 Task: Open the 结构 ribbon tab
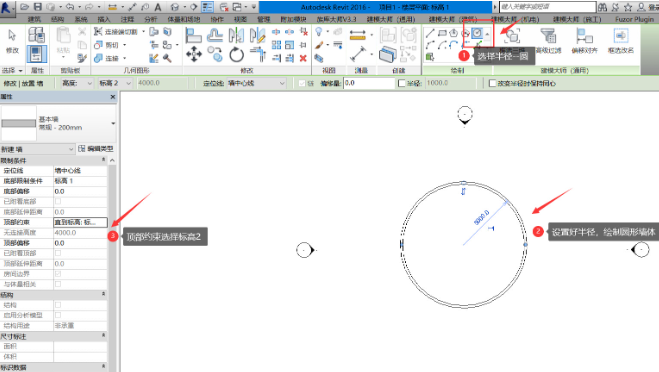57,19
